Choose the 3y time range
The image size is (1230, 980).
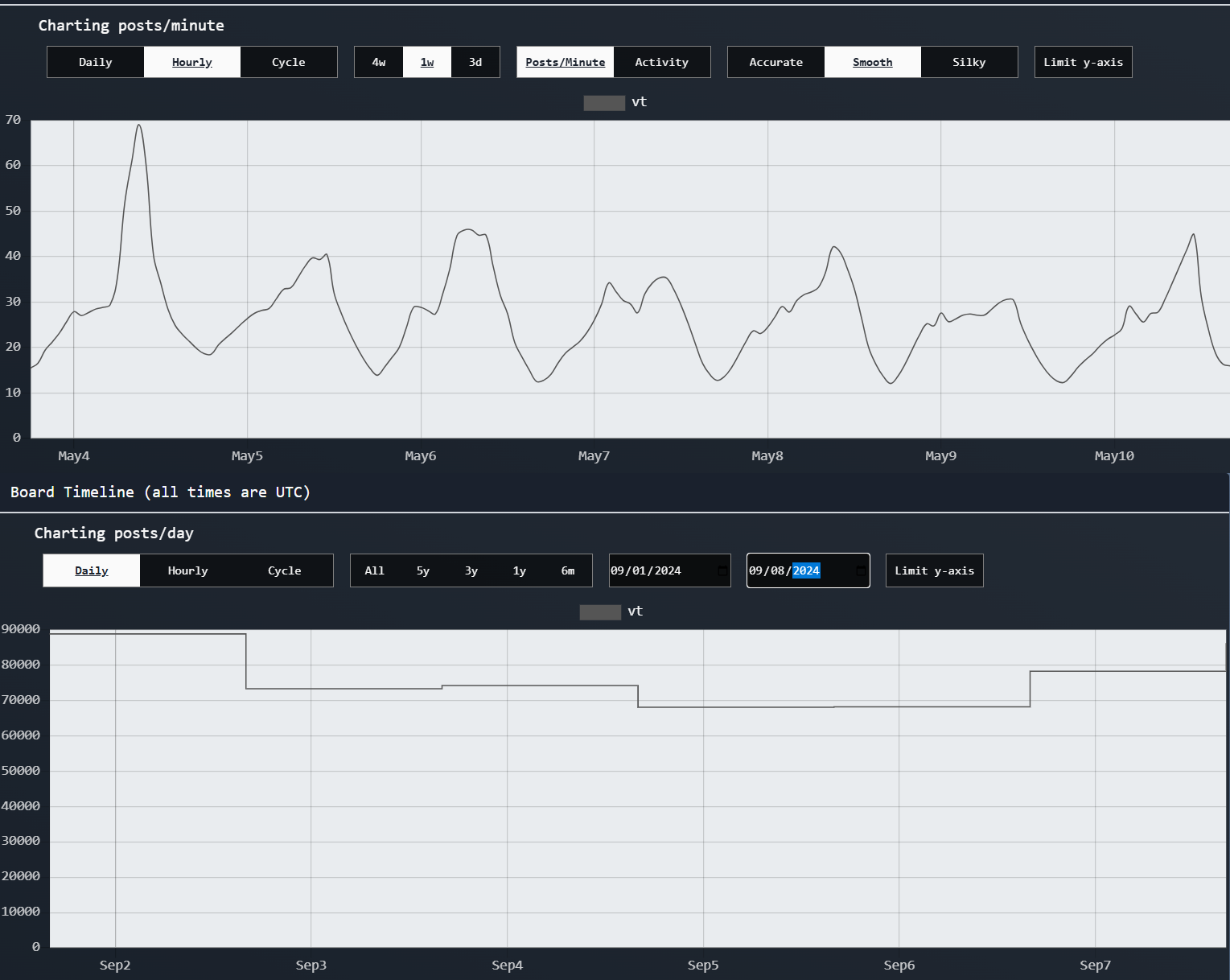pos(471,570)
